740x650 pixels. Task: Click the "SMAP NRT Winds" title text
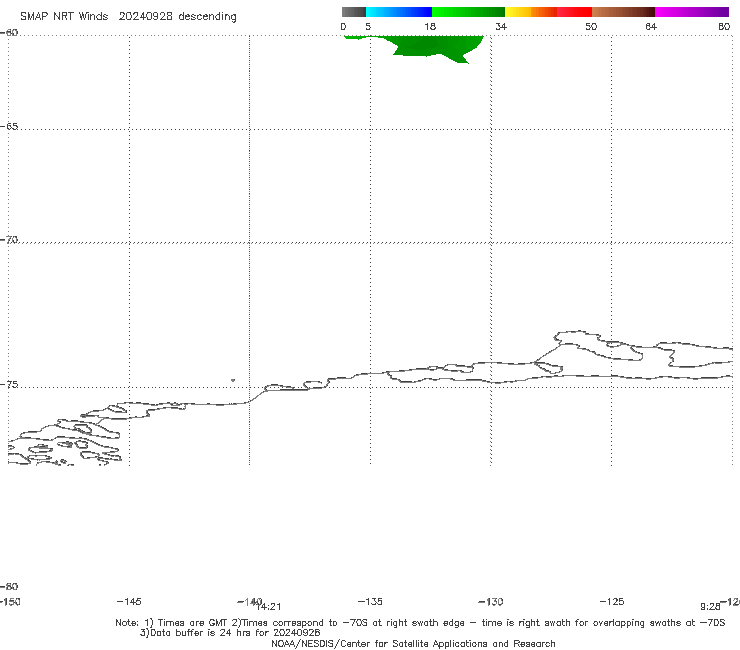click(x=64, y=17)
